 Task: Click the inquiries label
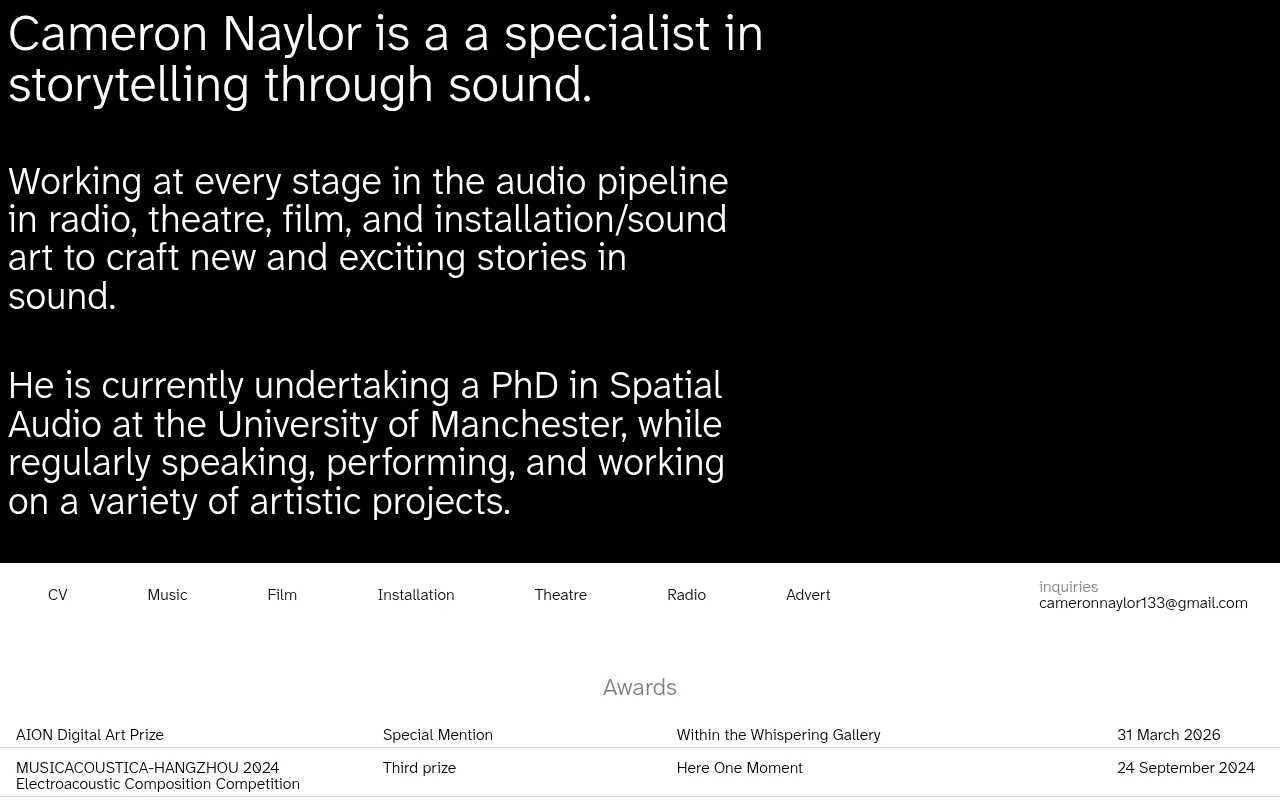[x=1069, y=587]
